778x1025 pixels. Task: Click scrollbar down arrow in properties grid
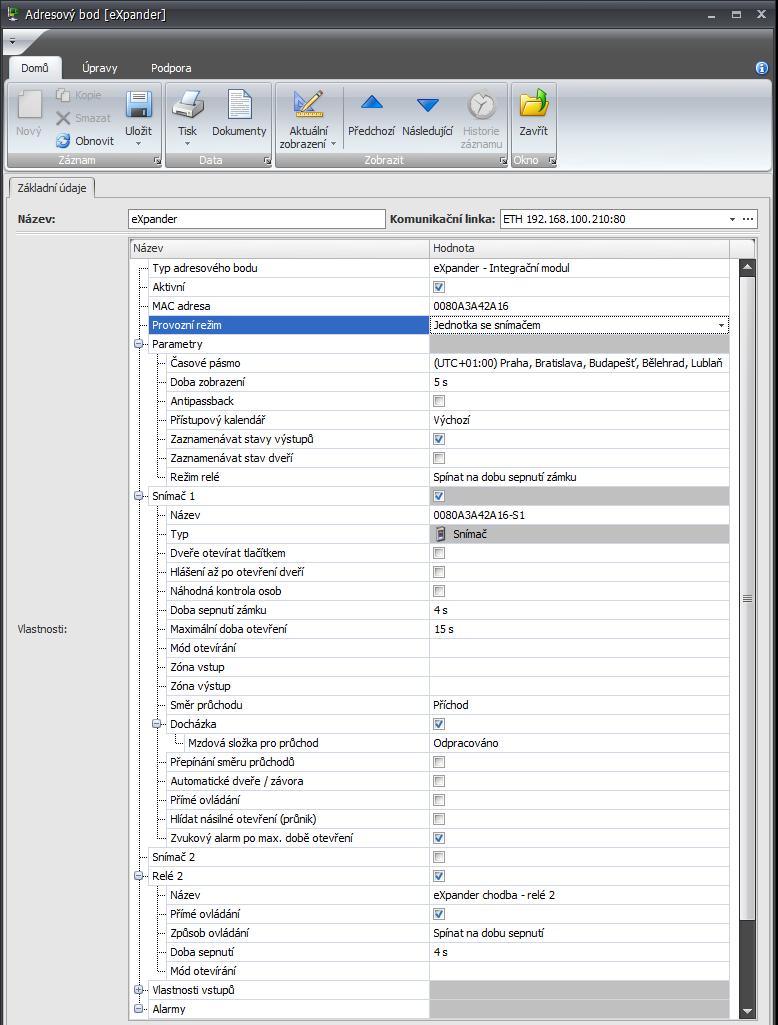pos(747,1012)
